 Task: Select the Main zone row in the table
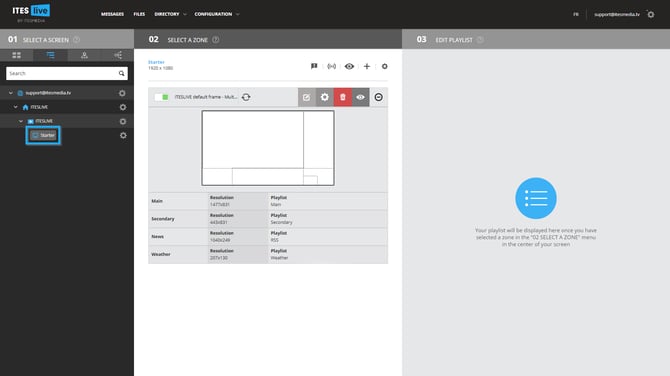(x=268, y=201)
